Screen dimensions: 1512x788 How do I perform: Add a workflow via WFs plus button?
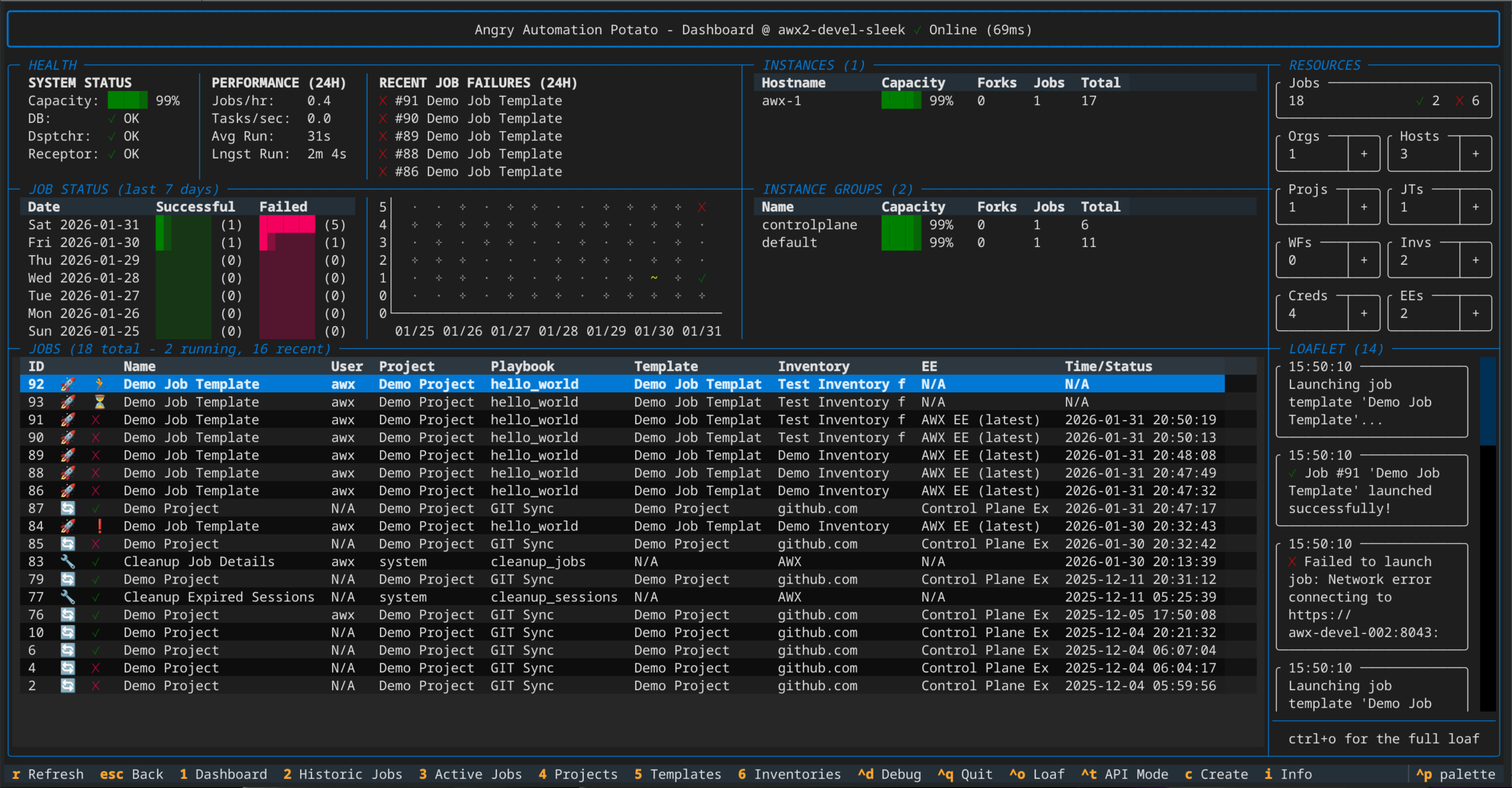tap(1364, 260)
